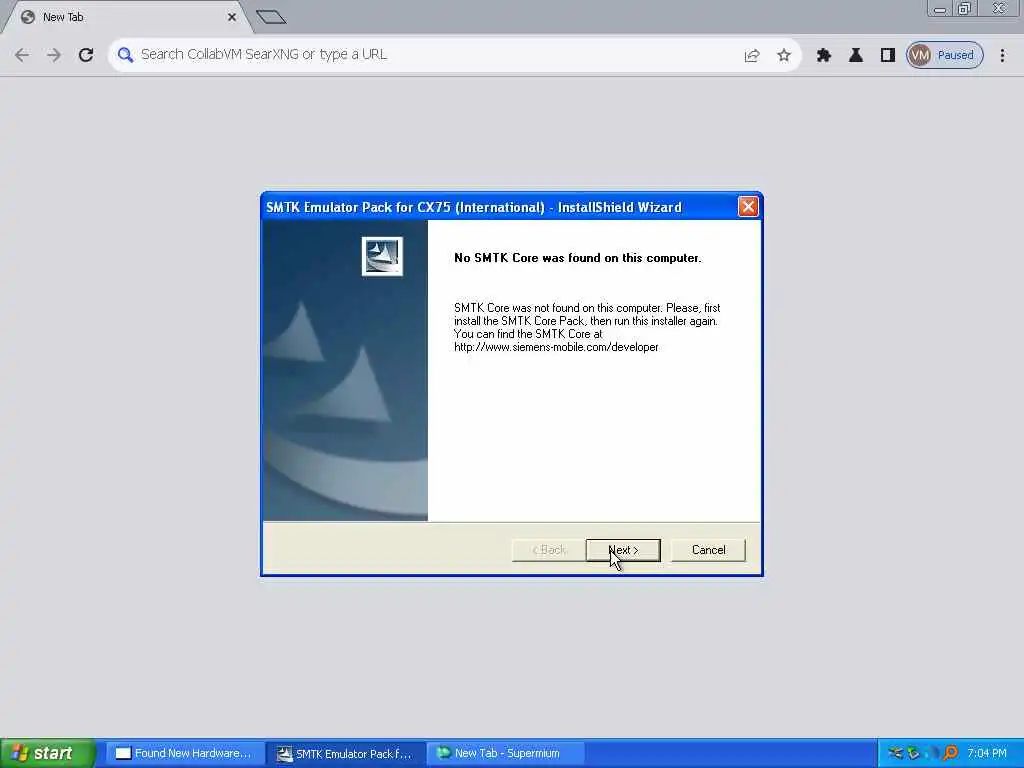Close the New Tab tab
The image size is (1024, 768).
click(232, 17)
